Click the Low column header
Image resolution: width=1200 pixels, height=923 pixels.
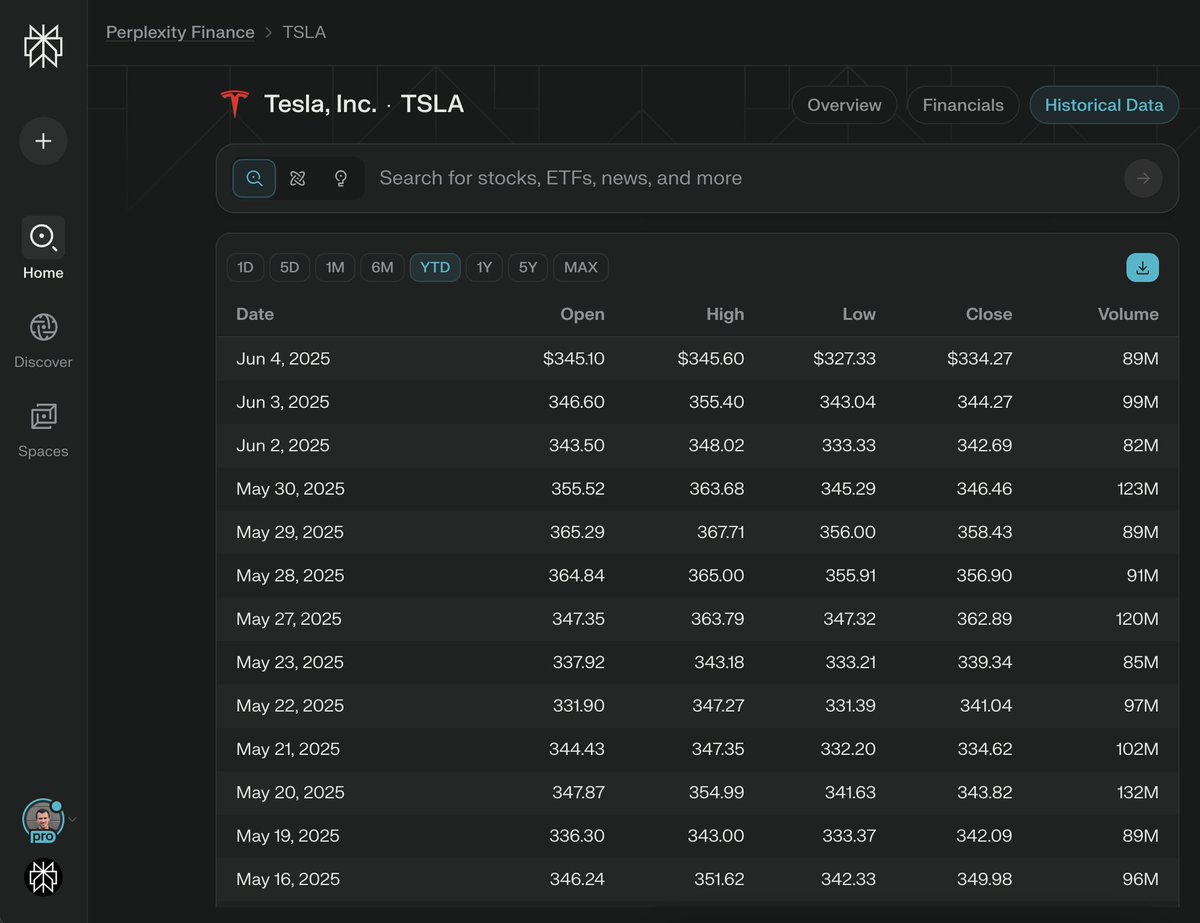click(859, 314)
